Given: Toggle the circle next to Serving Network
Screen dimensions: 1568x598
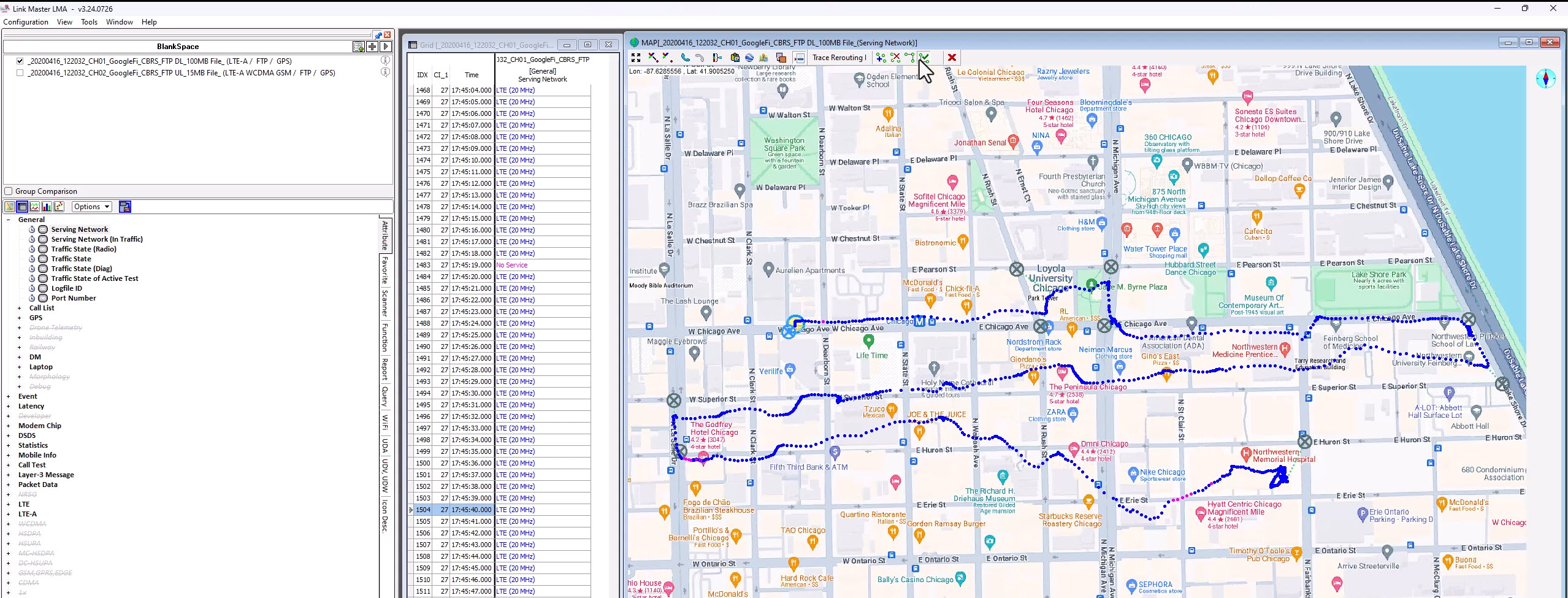Looking at the screenshot, I should [x=43, y=229].
